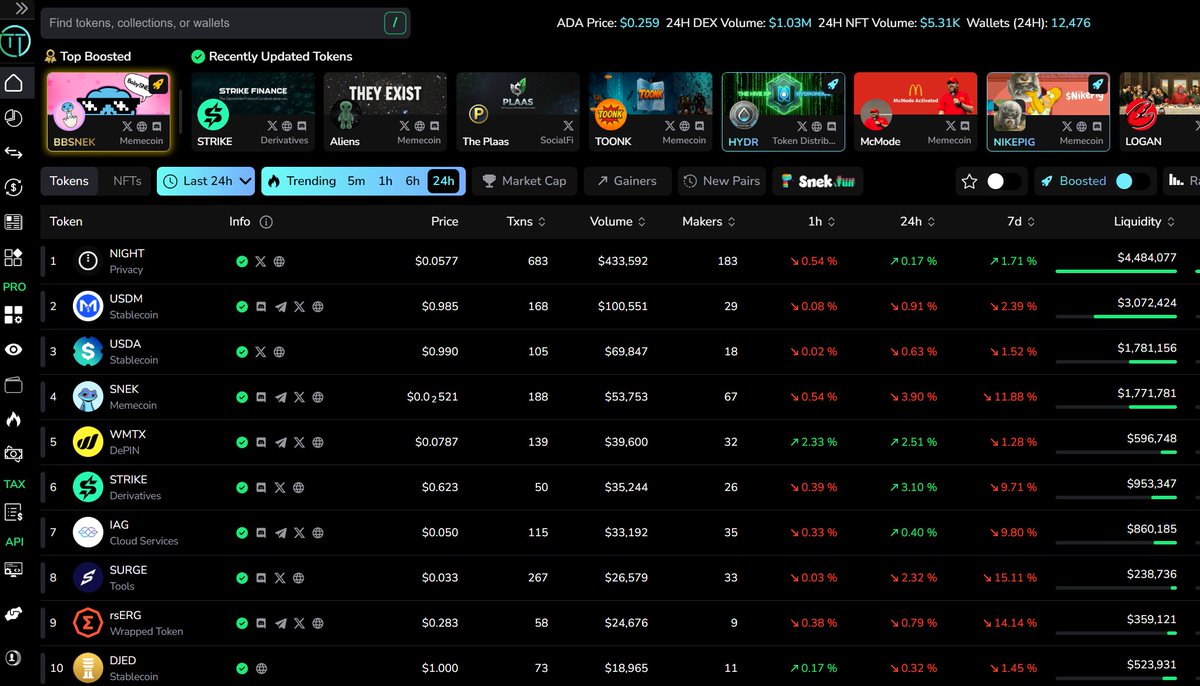Image resolution: width=1200 pixels, height=686 pixels.
Task: Open website globe in DJED row
Action: click(261, 668)
